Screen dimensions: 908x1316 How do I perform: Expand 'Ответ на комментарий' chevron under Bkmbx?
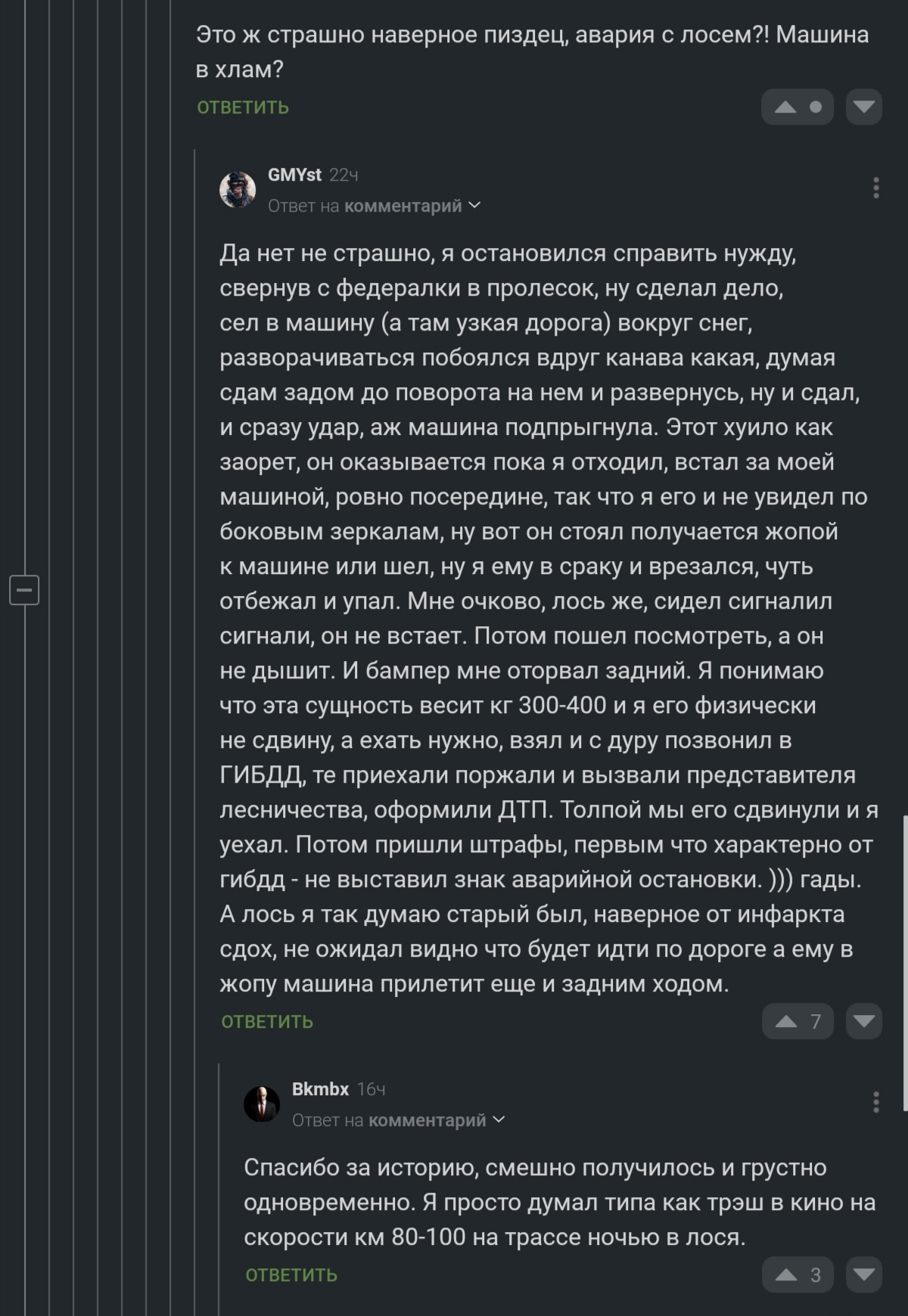click(x=499, y=1119)
